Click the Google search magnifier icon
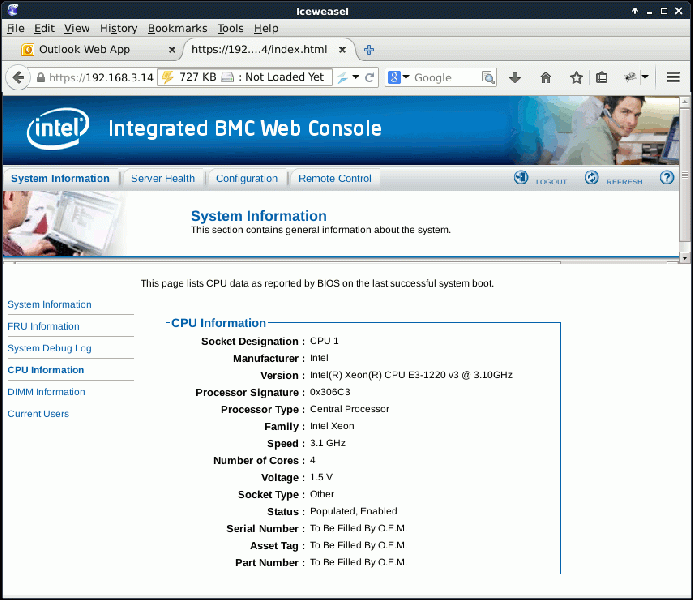693x600 pixels. point(488,78)
